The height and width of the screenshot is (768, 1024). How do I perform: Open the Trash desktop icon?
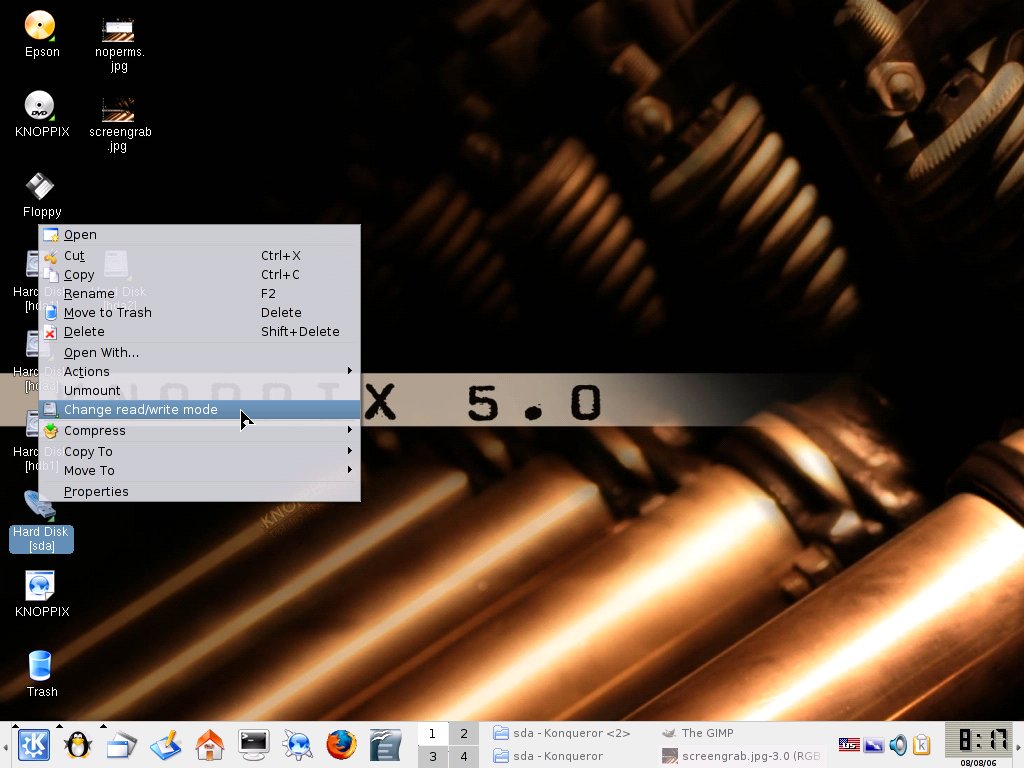[41, 673]
